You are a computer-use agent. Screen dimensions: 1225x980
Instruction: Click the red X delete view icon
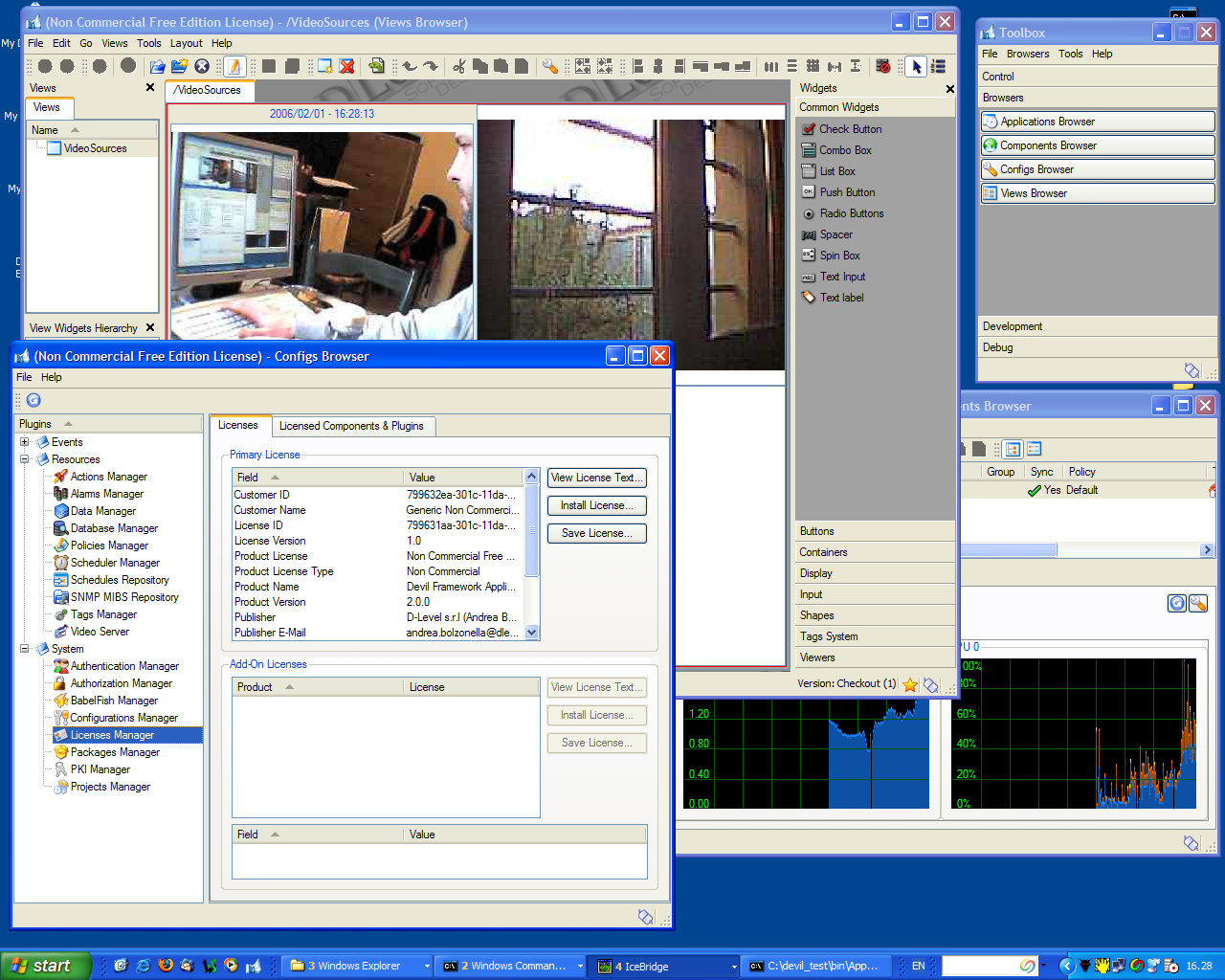click(x=346, y=66)
